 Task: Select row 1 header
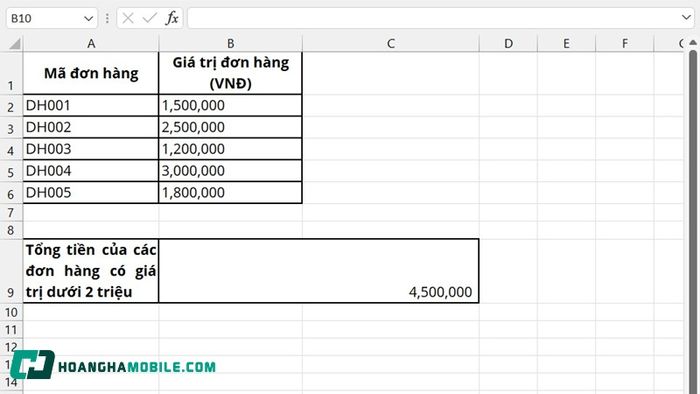pyautogui.click(x=11, y=73)
